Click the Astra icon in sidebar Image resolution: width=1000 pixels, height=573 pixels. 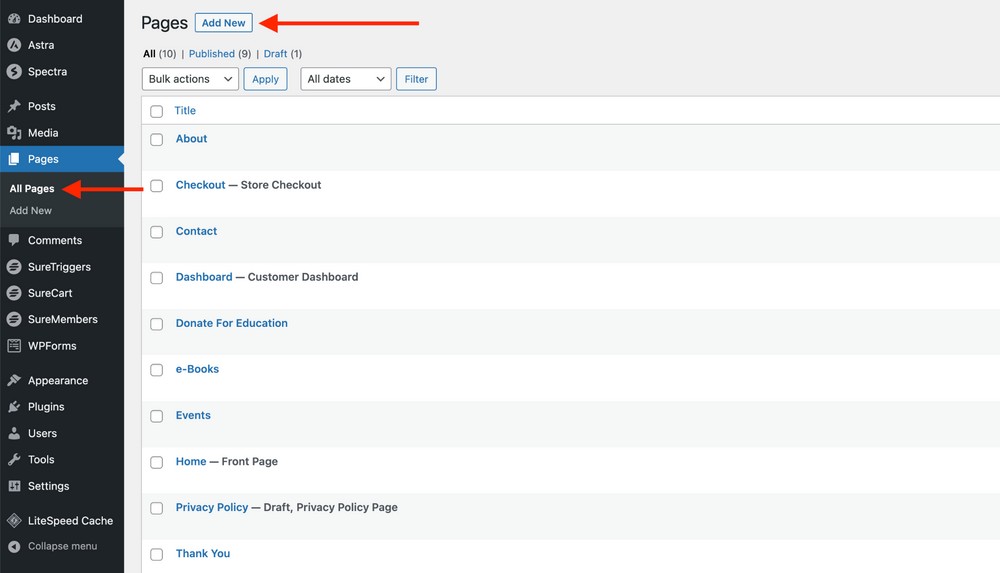[14, 45]
